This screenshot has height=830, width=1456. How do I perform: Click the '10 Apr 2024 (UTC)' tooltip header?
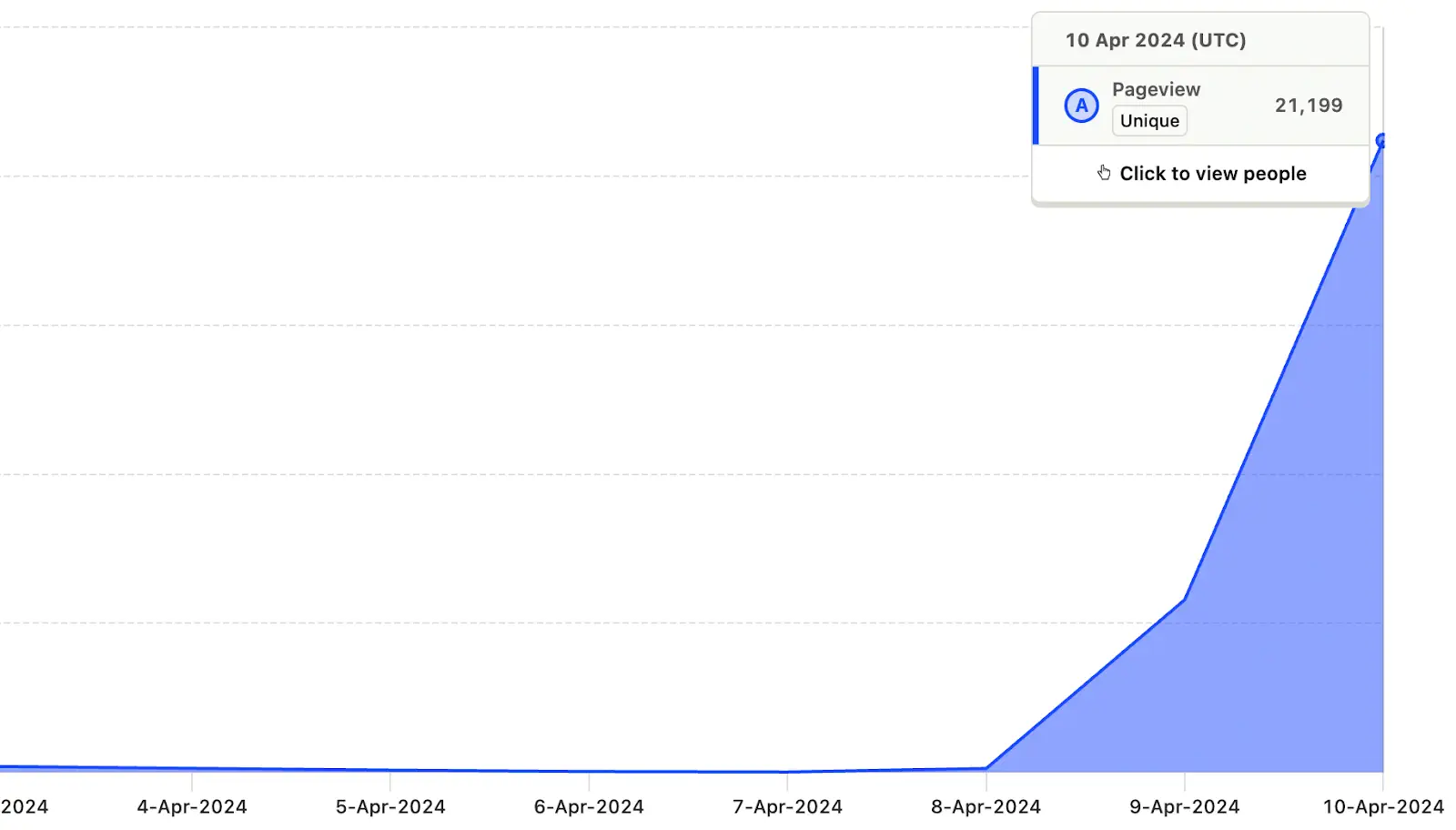click(x=1156, y=40)
